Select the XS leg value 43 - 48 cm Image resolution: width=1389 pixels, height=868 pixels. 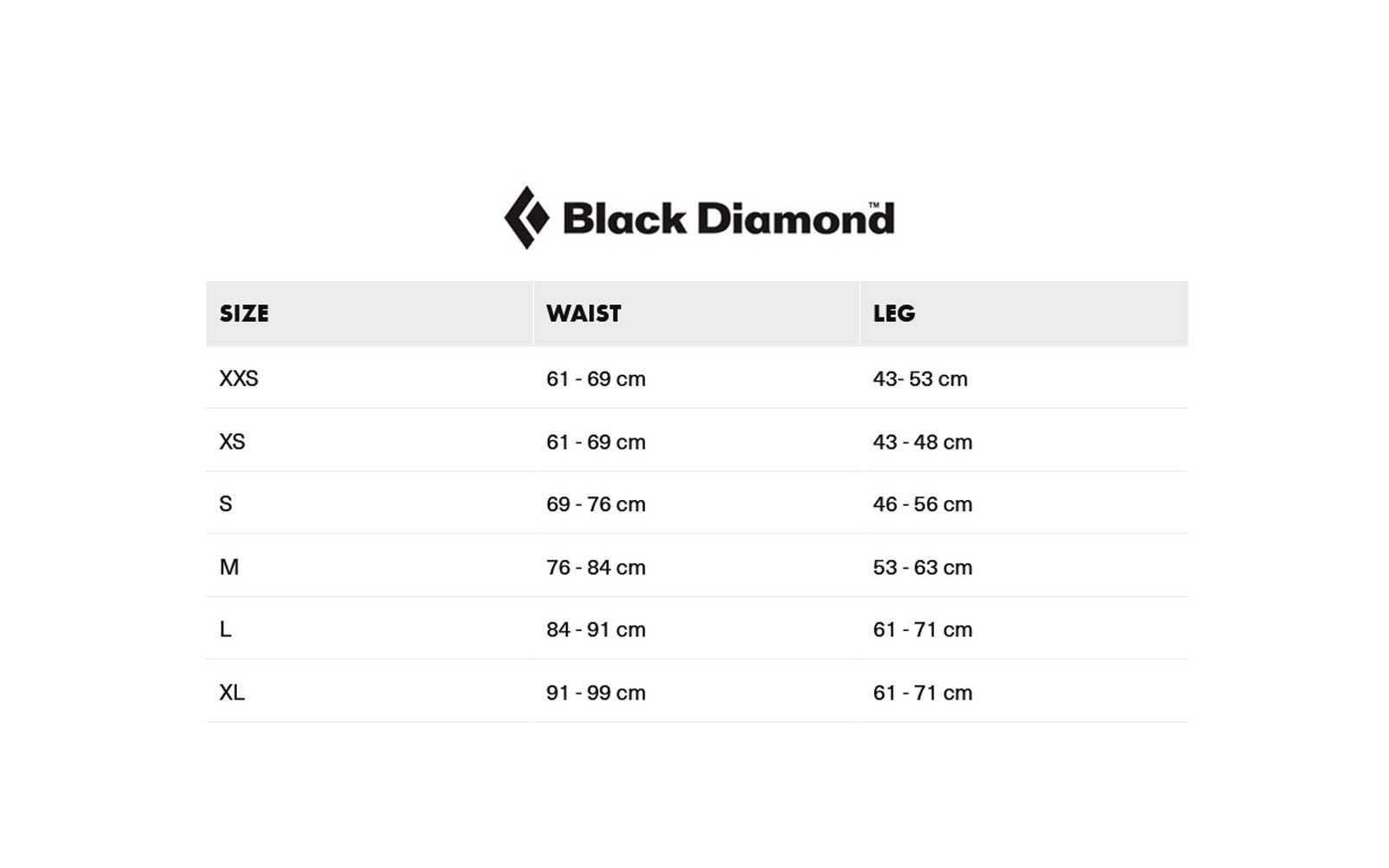click(x=923, y=443)
